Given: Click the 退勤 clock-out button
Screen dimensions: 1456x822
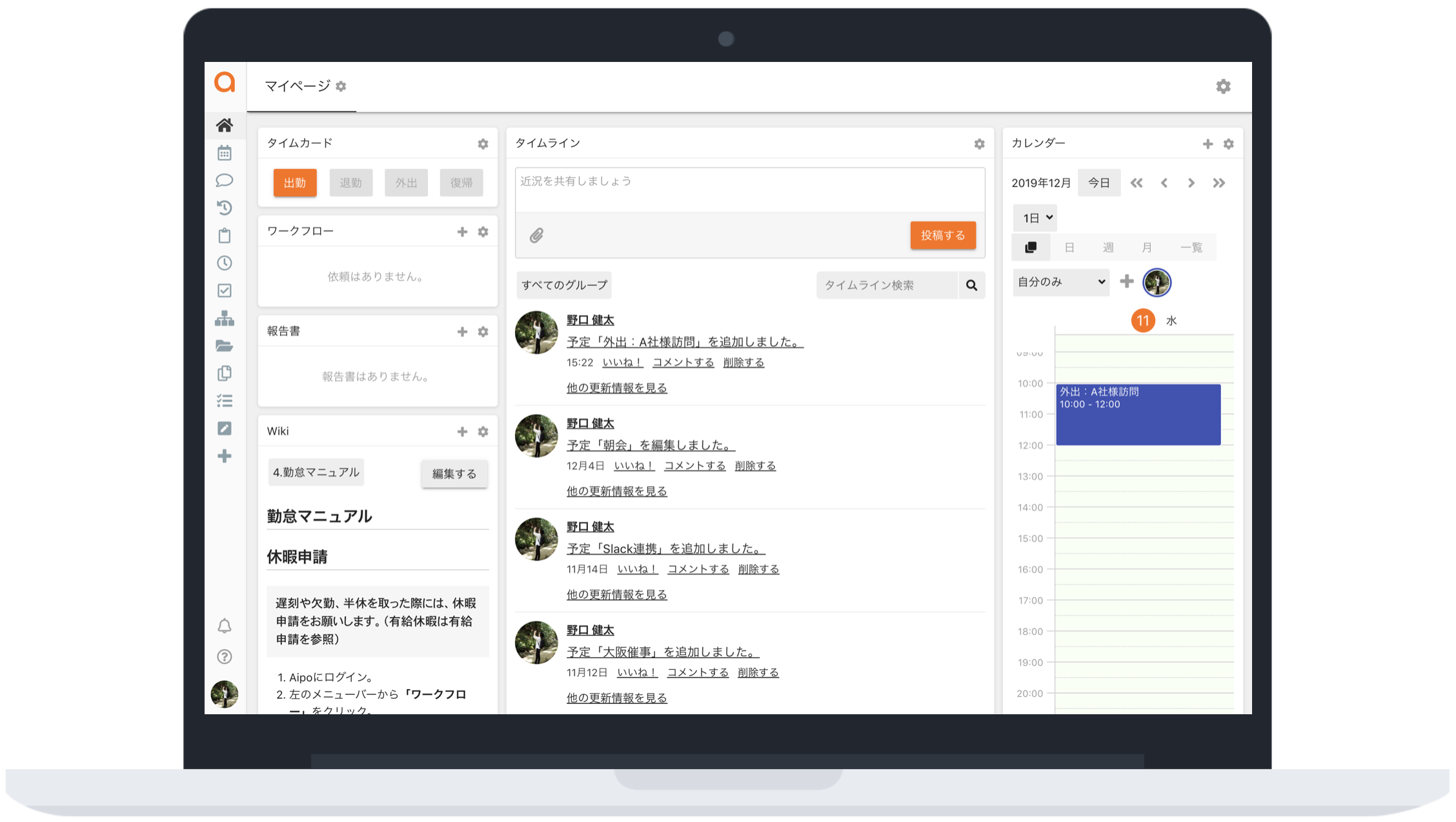Looking at the screenshot, I should click(350, 183).
